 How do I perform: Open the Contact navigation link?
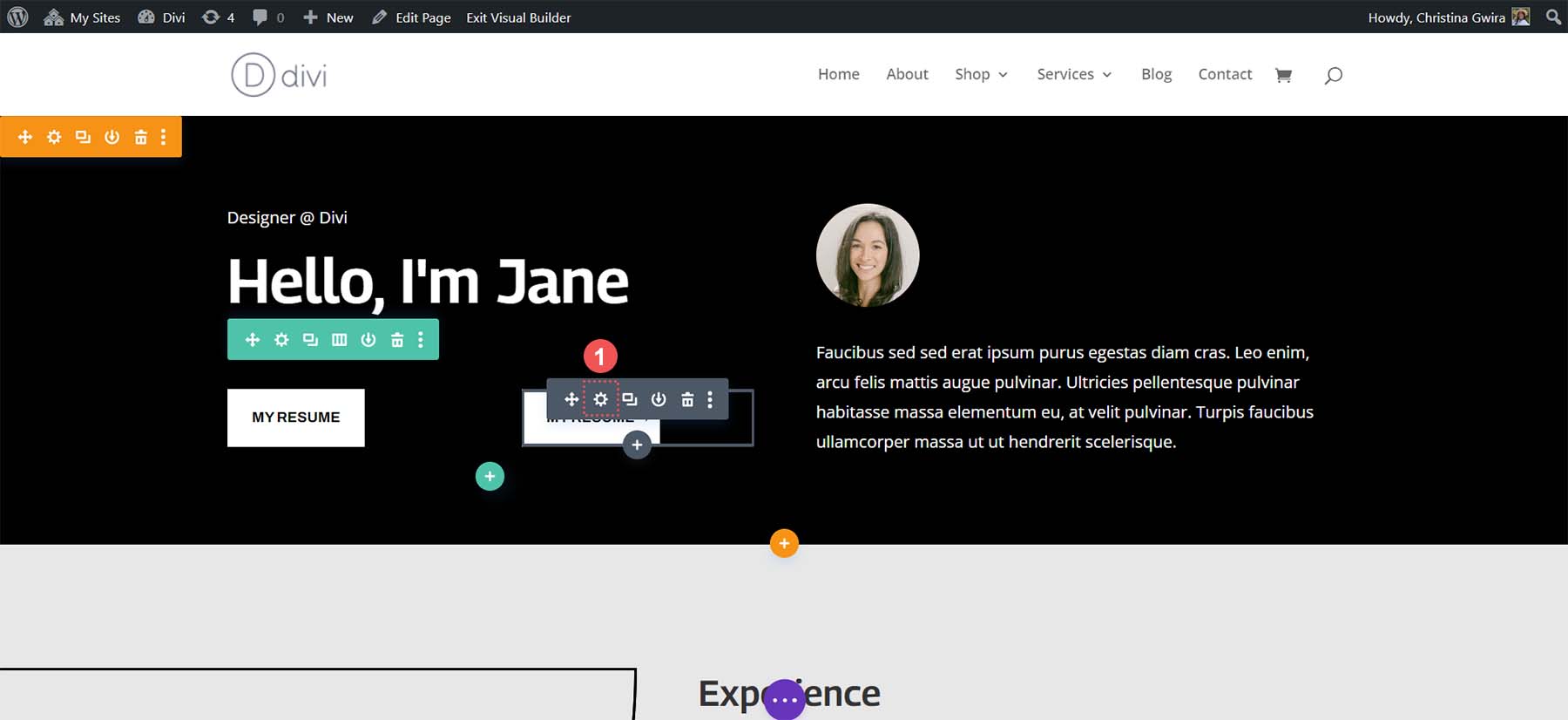[1225, 74]
